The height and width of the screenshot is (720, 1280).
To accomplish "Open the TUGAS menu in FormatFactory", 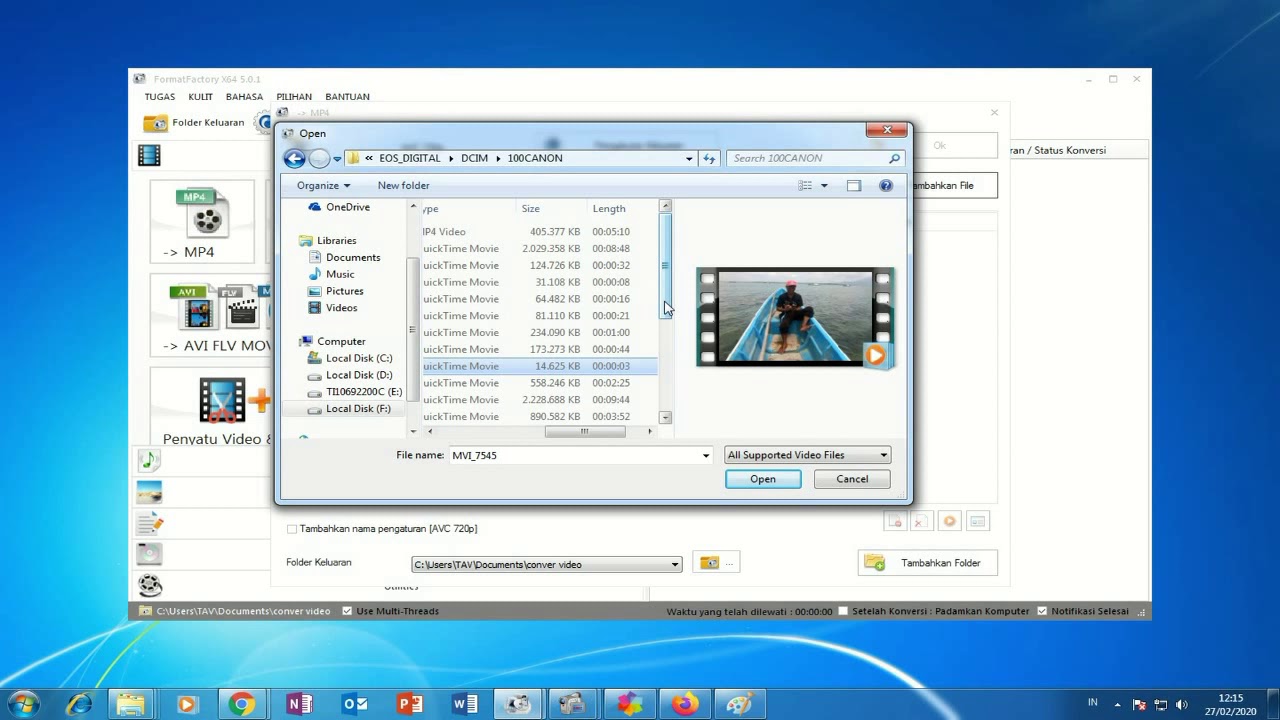I will 160,97.
